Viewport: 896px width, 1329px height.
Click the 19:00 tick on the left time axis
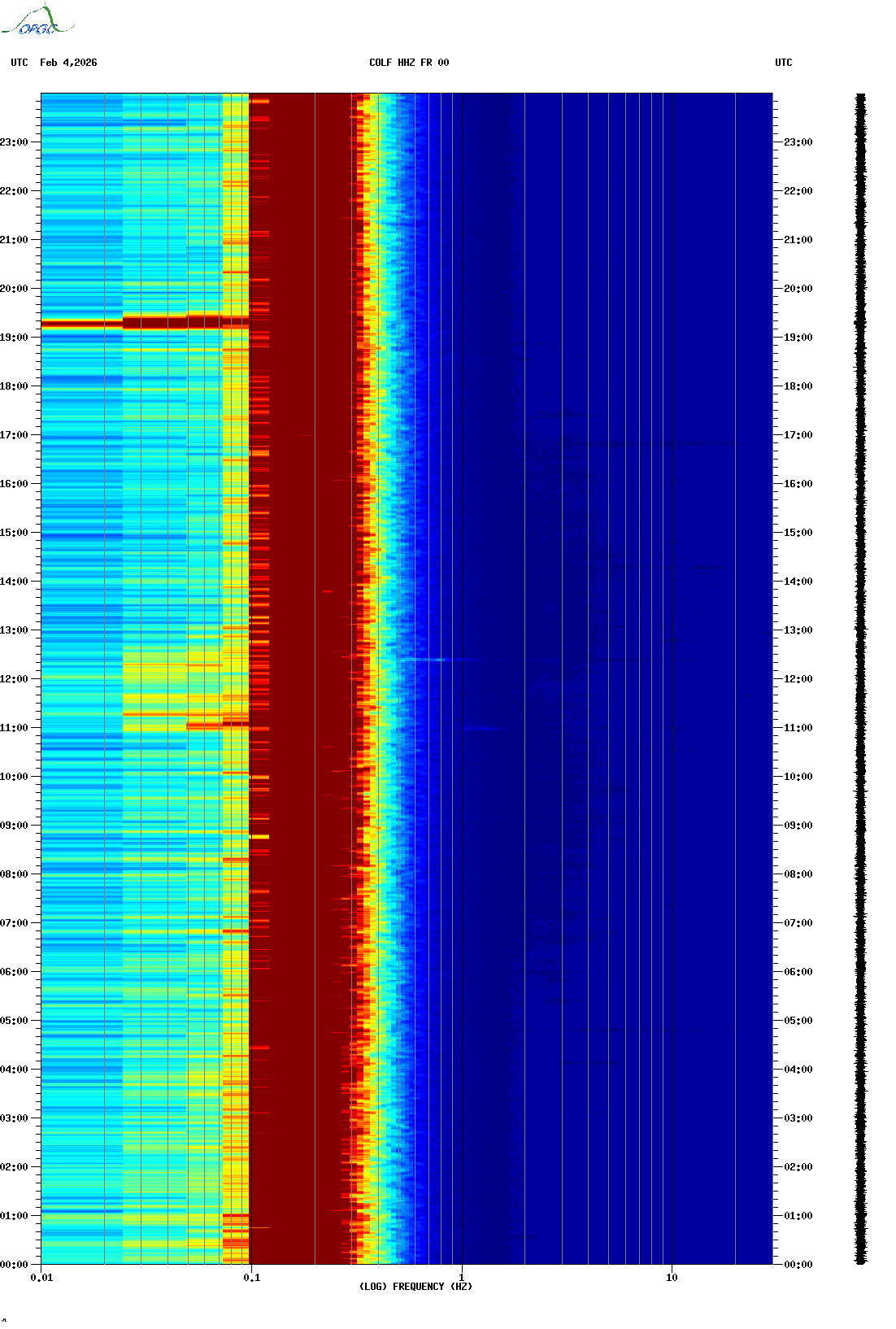click(15, 338)
